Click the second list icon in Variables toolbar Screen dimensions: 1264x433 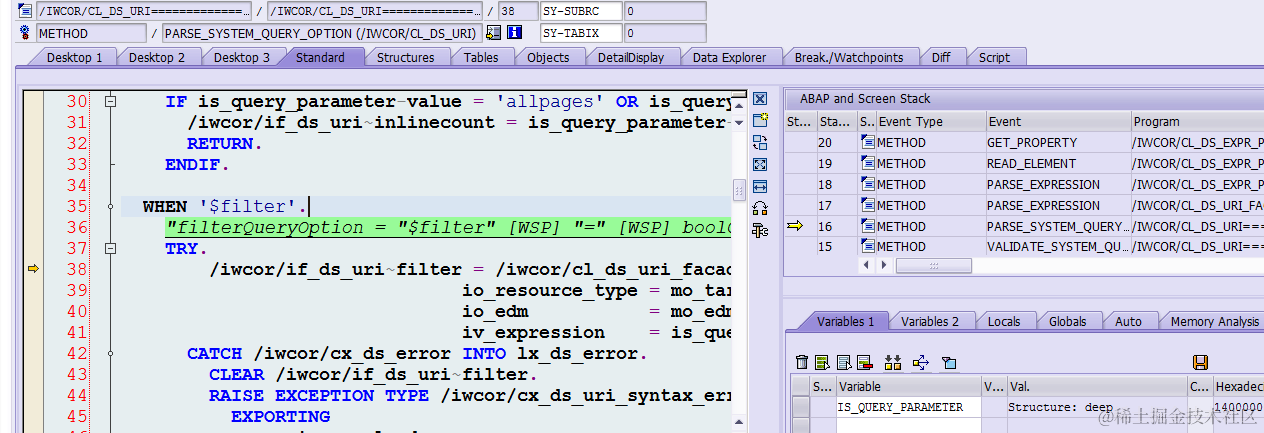(x=844, y=362)
